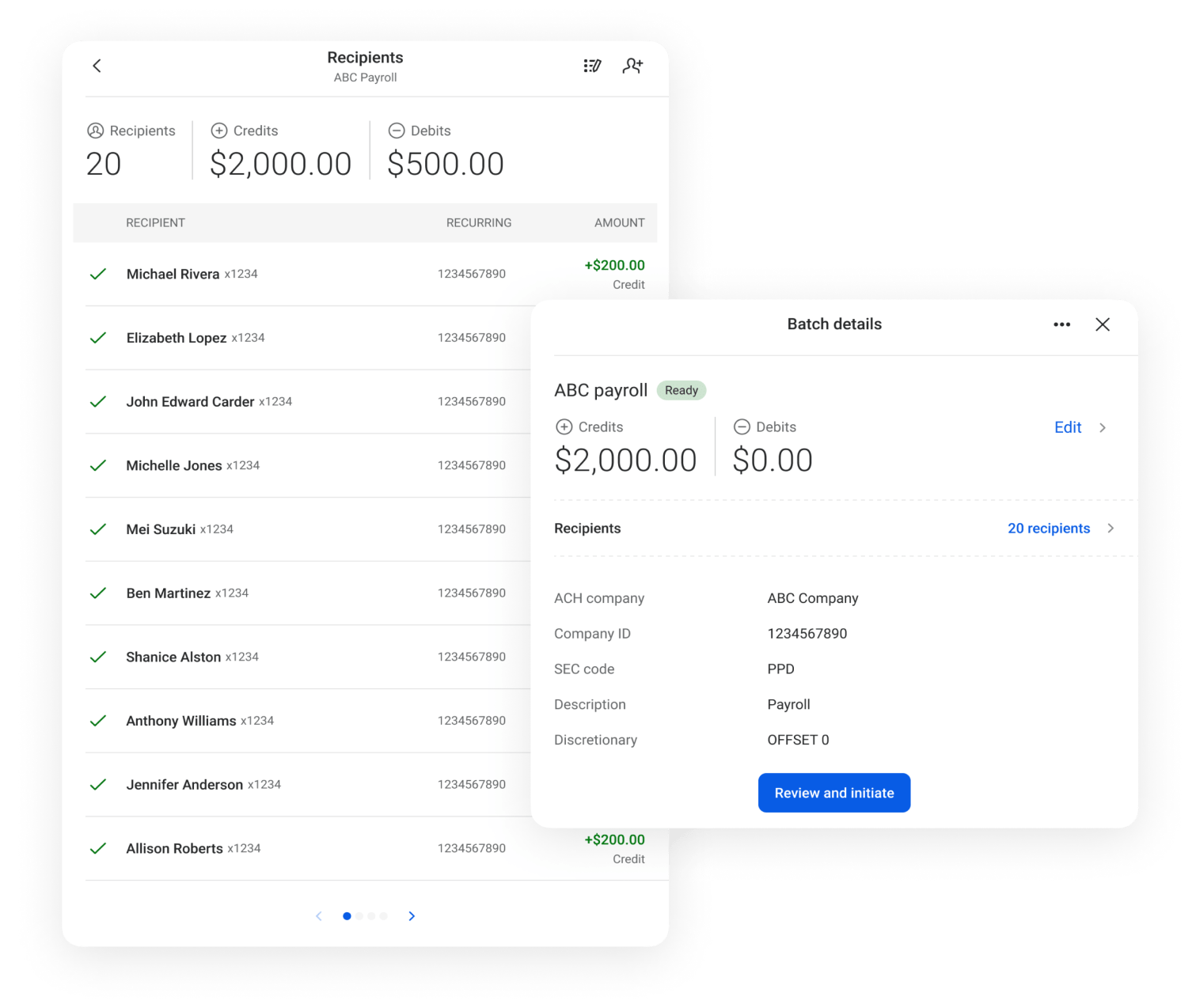Sort by the RECURRING column header
1196x1008 pixels.
coord(478,222)
